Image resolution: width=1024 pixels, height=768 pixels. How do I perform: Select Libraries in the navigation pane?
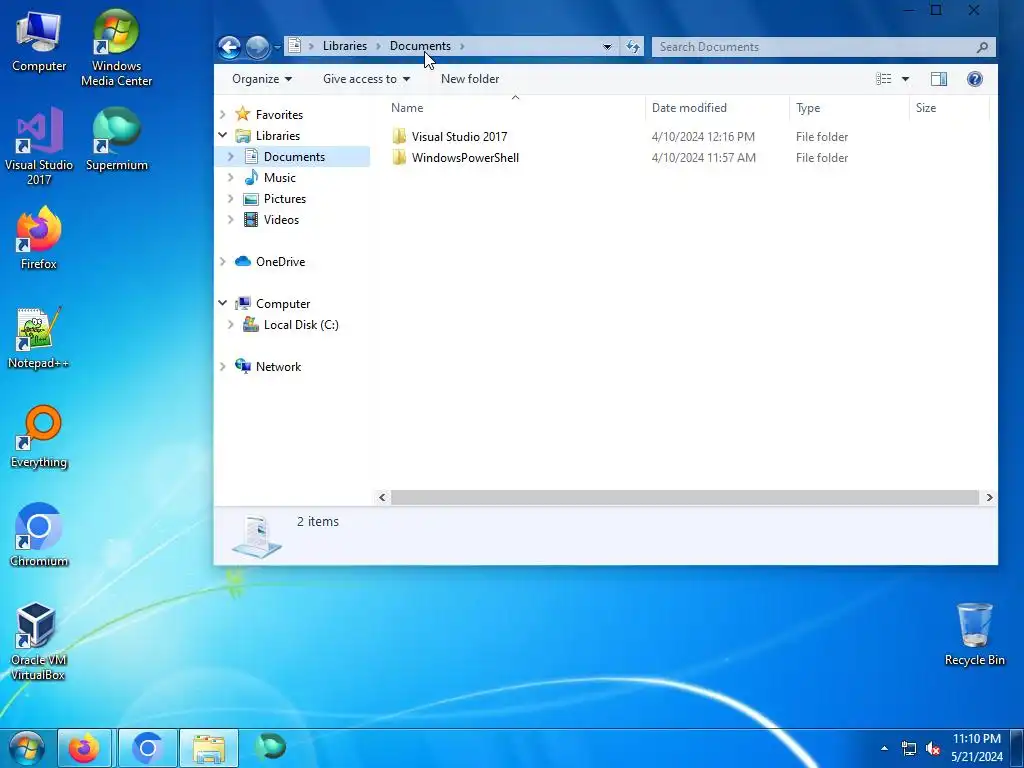coord(278,136)
